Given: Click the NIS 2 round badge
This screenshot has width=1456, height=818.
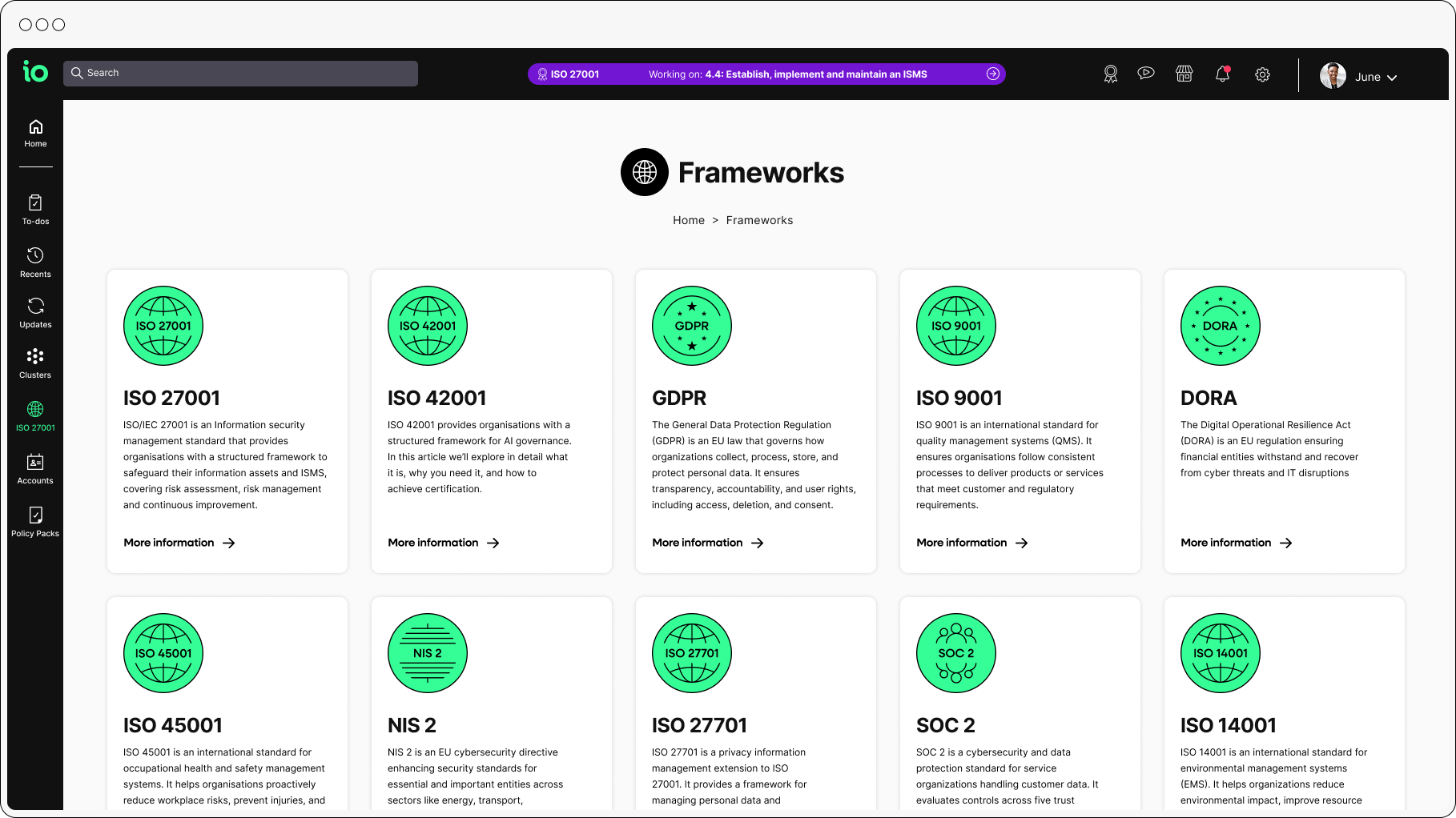Looking at the screenshot, I should (428, 653).
